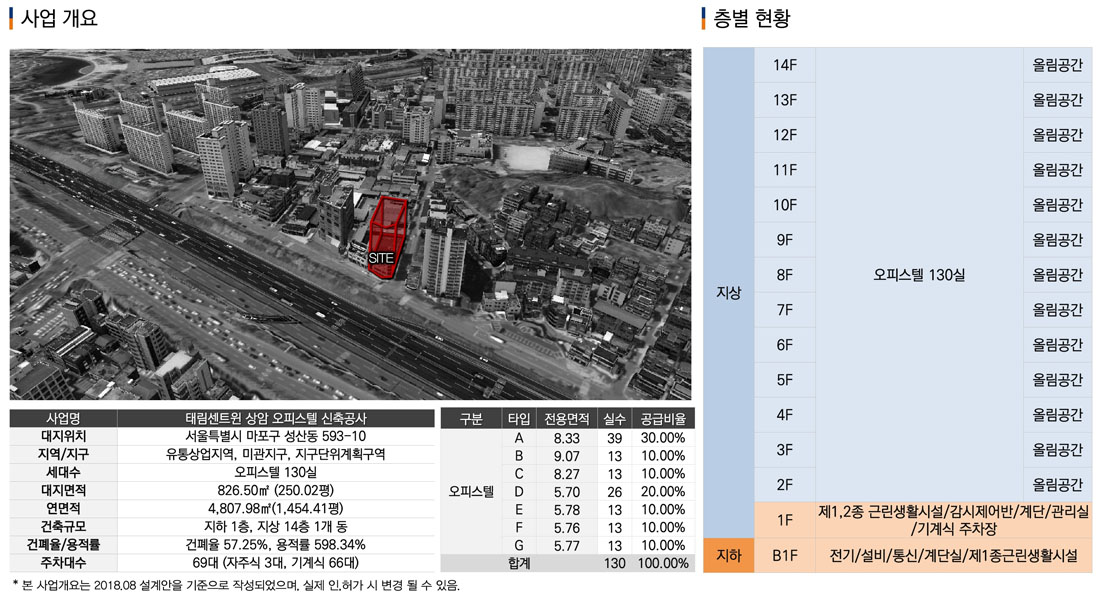Image resolution: width=1100 pixels, height=594 pixels.
Task: Click the '실수' column header
Action: 615,419
